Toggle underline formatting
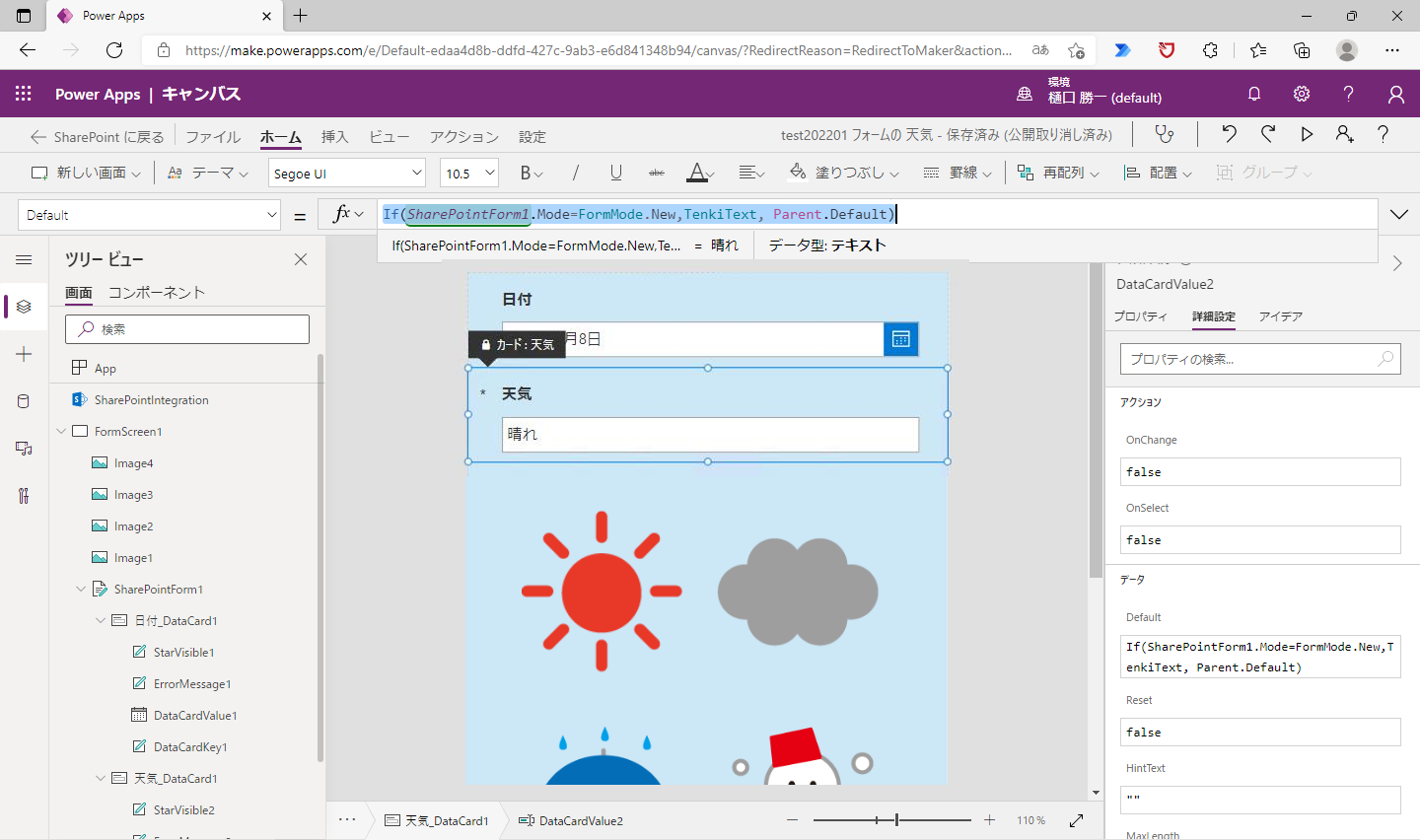Image resolution: width=1420 pixels, height=840 pixels. pos(615,173)
